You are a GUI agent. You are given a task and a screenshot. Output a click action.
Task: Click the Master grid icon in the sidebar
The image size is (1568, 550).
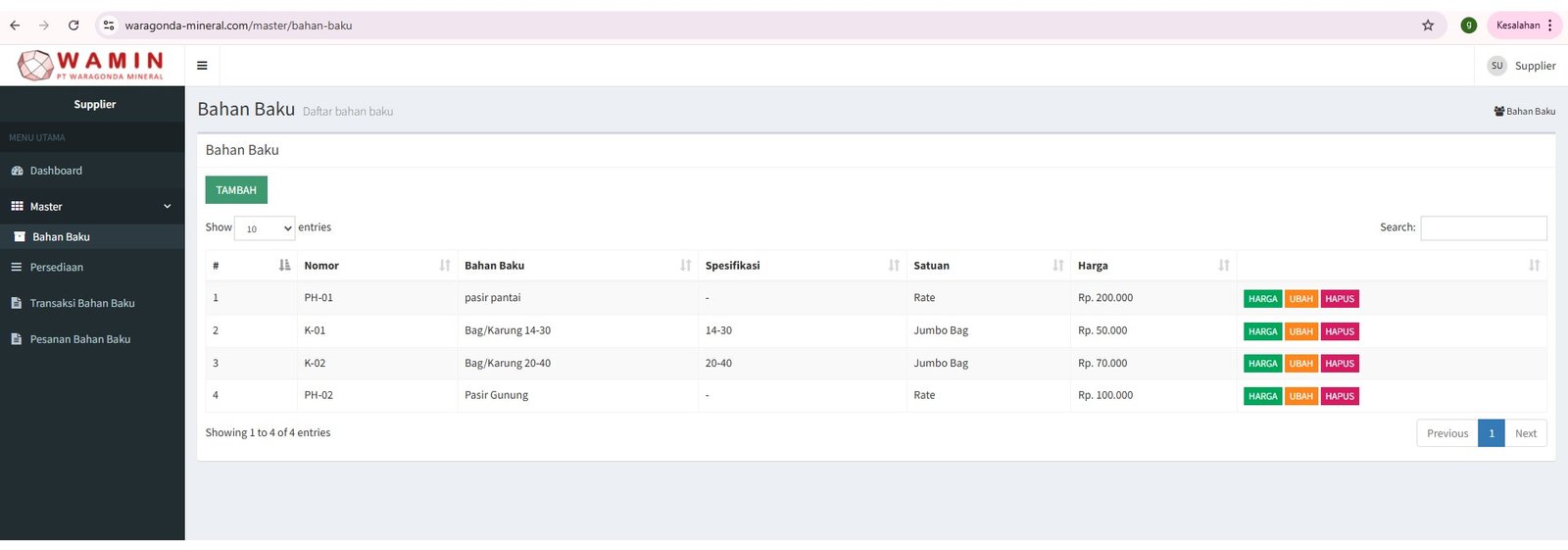17,207
